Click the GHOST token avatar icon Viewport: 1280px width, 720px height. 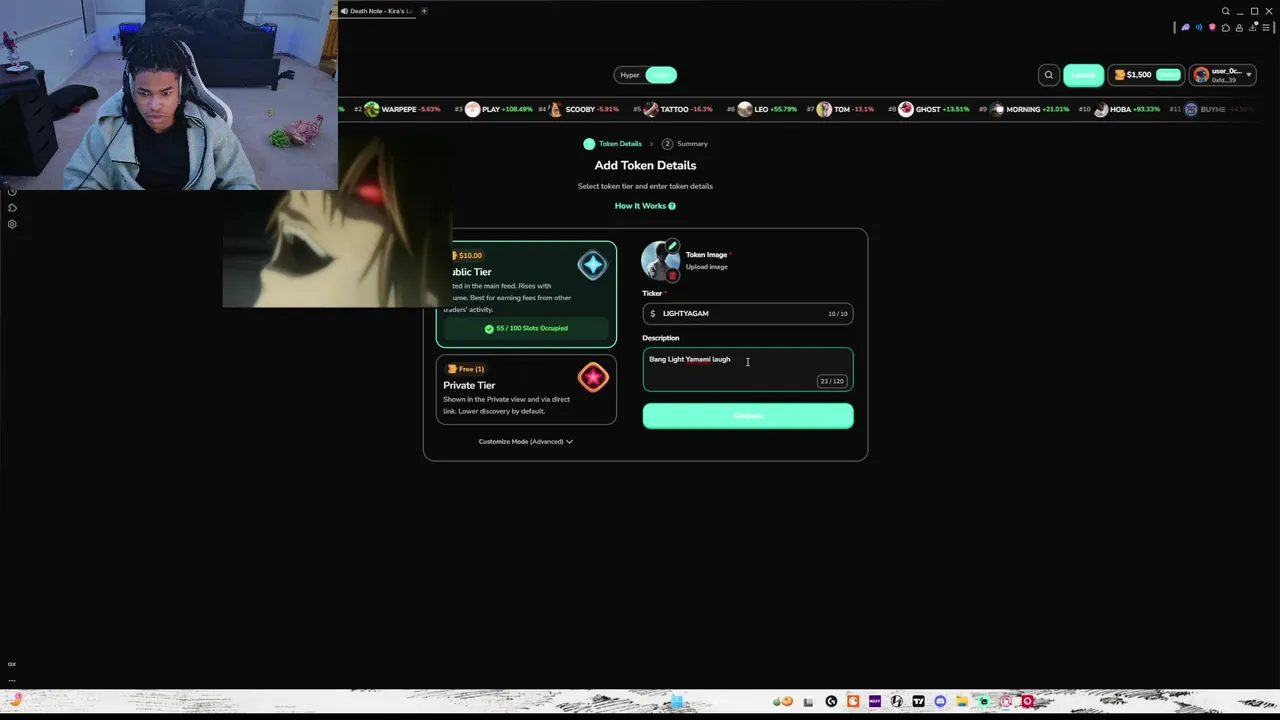(x=905, y=109)
